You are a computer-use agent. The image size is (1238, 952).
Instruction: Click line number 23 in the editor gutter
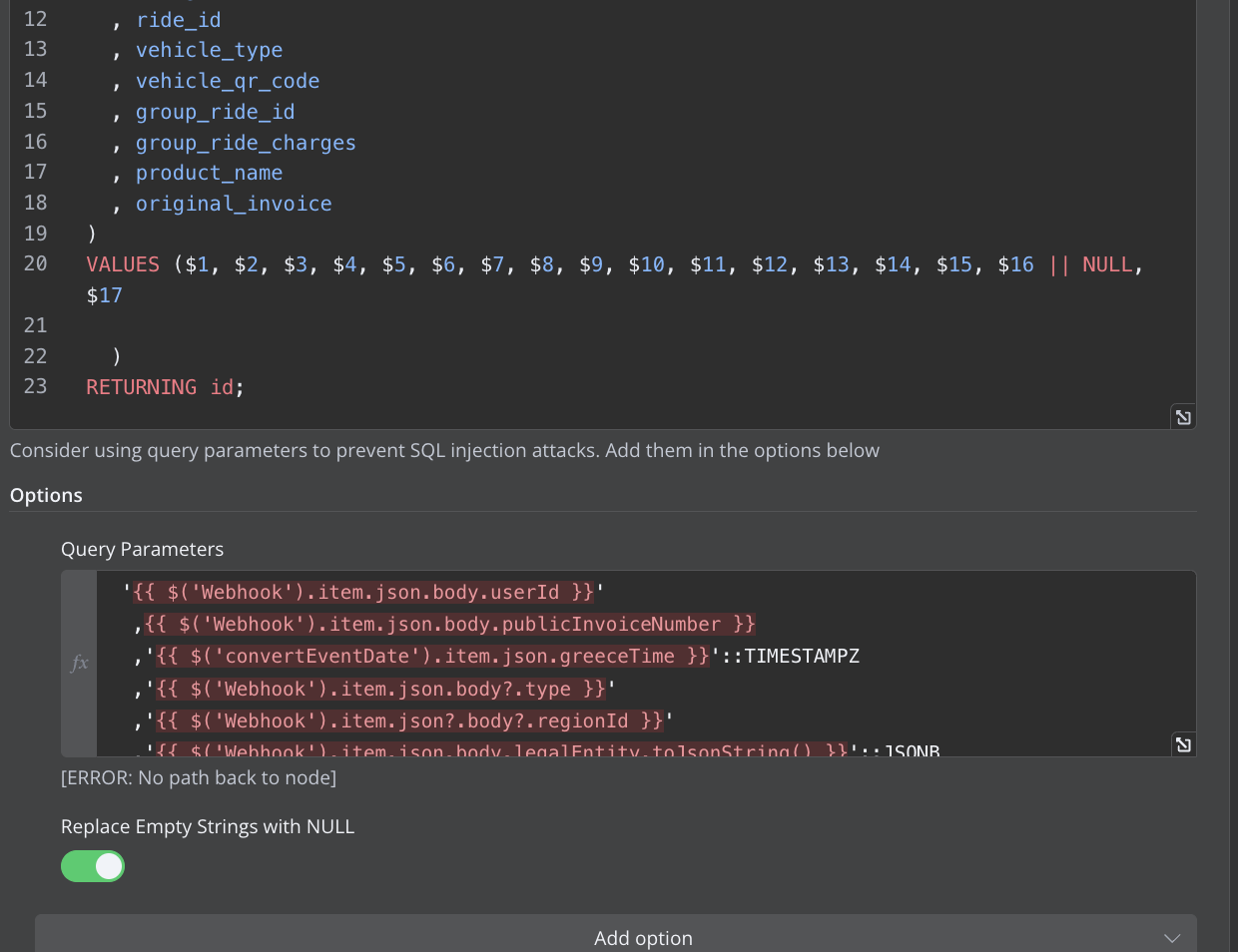click(x=36, y=386)
